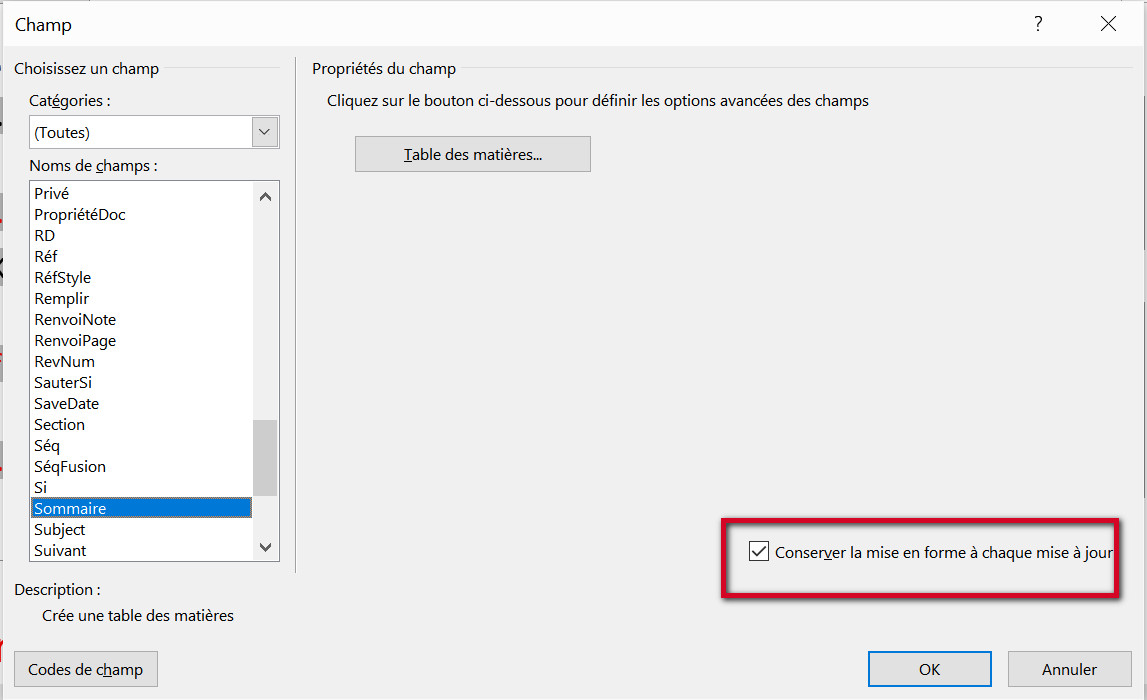
Task: Select SéqFusion in the list
Action: coord(70,467)
